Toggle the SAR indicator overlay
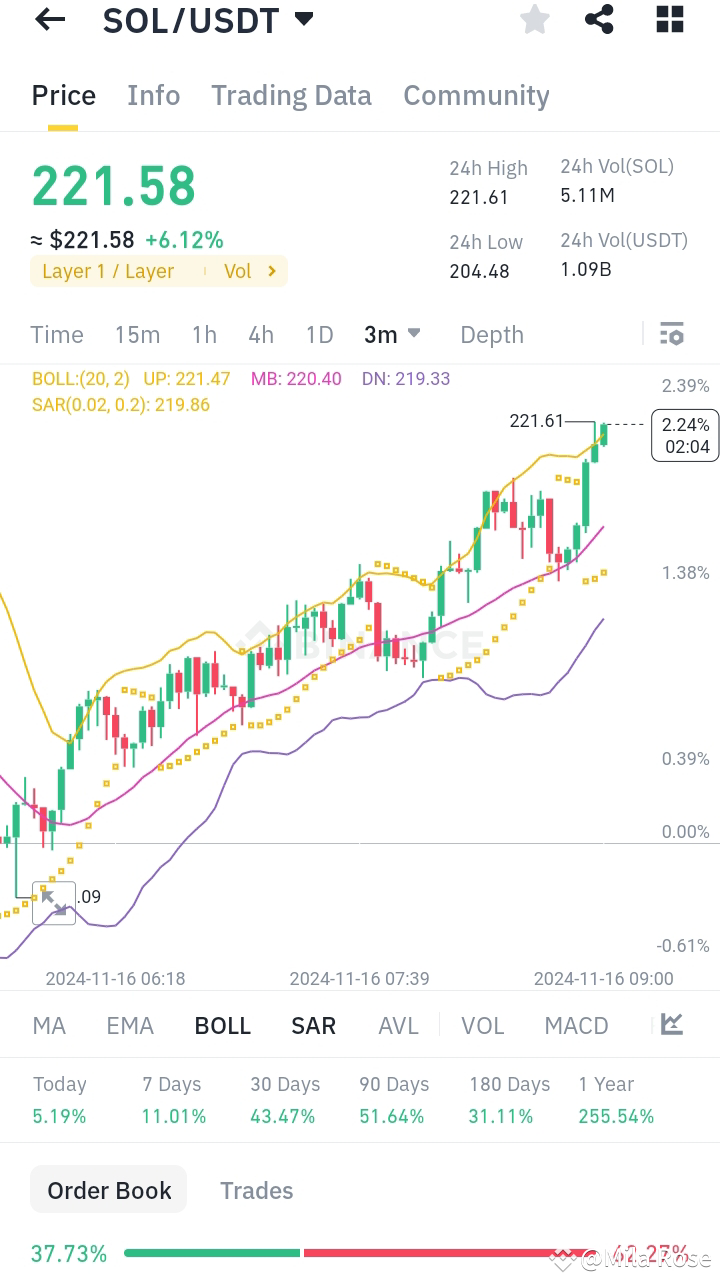 coord(313,1025)
